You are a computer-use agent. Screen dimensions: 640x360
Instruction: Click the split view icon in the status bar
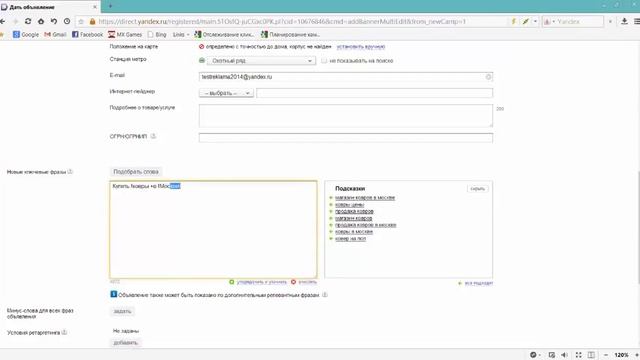(x=591, y=355)
